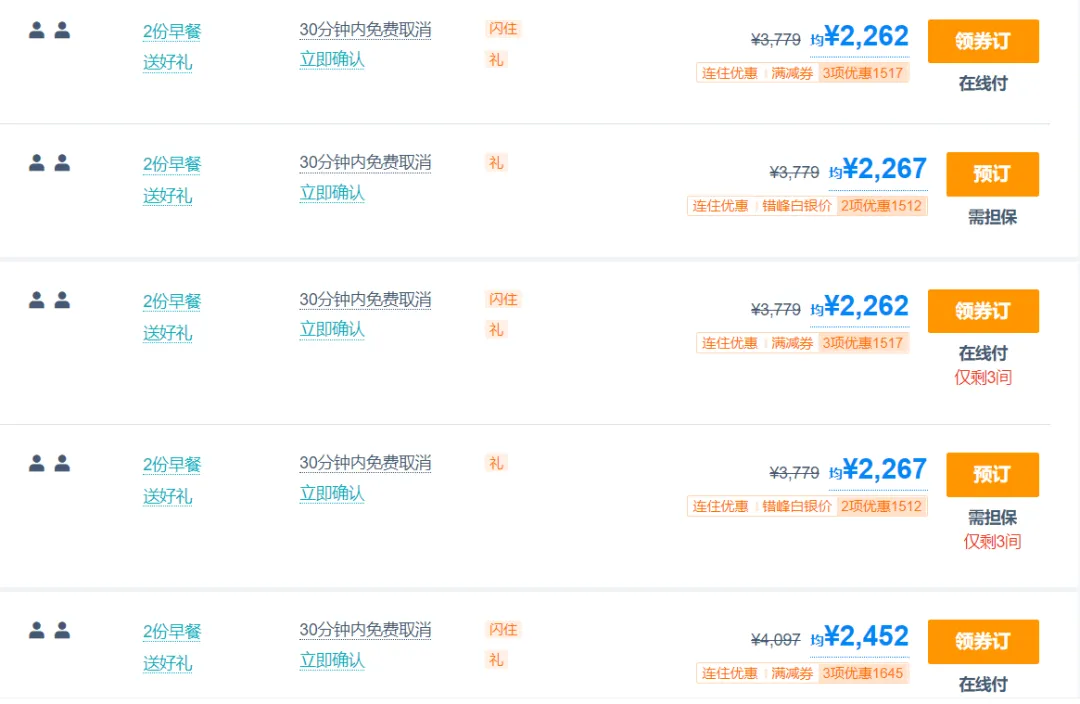
Task: Click 领券订 button with 仅剩3间 notice
Action: tap(983, 311)
